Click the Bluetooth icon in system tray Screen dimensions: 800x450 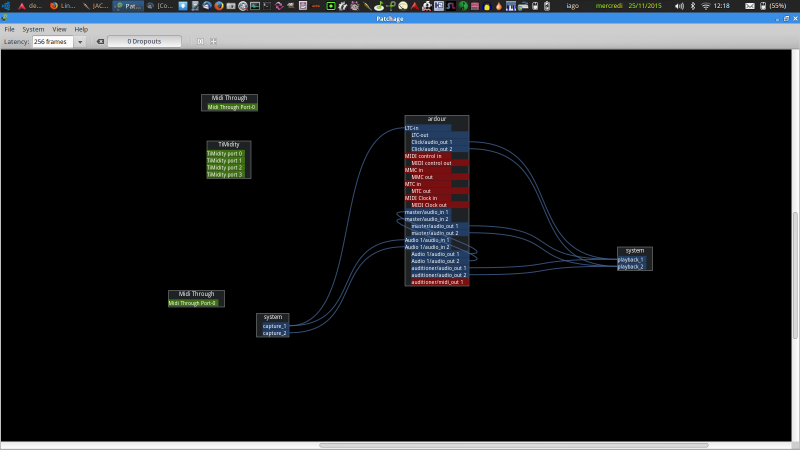pos(693,6)
